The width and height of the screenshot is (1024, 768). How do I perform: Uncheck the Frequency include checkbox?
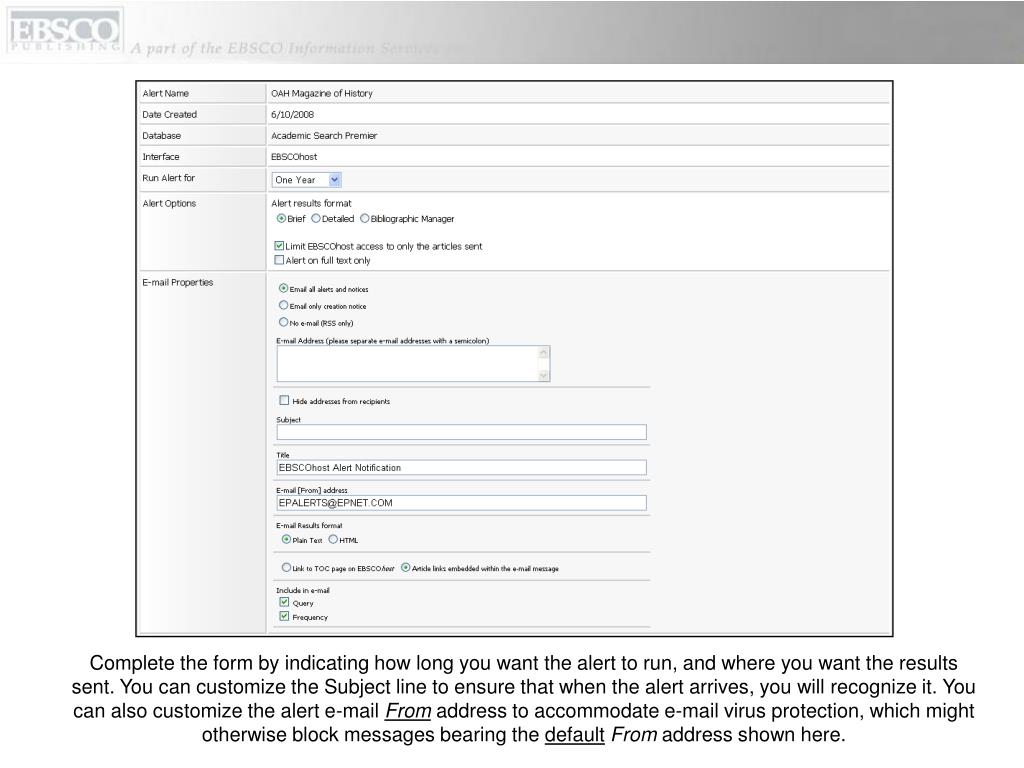point(284,616)
